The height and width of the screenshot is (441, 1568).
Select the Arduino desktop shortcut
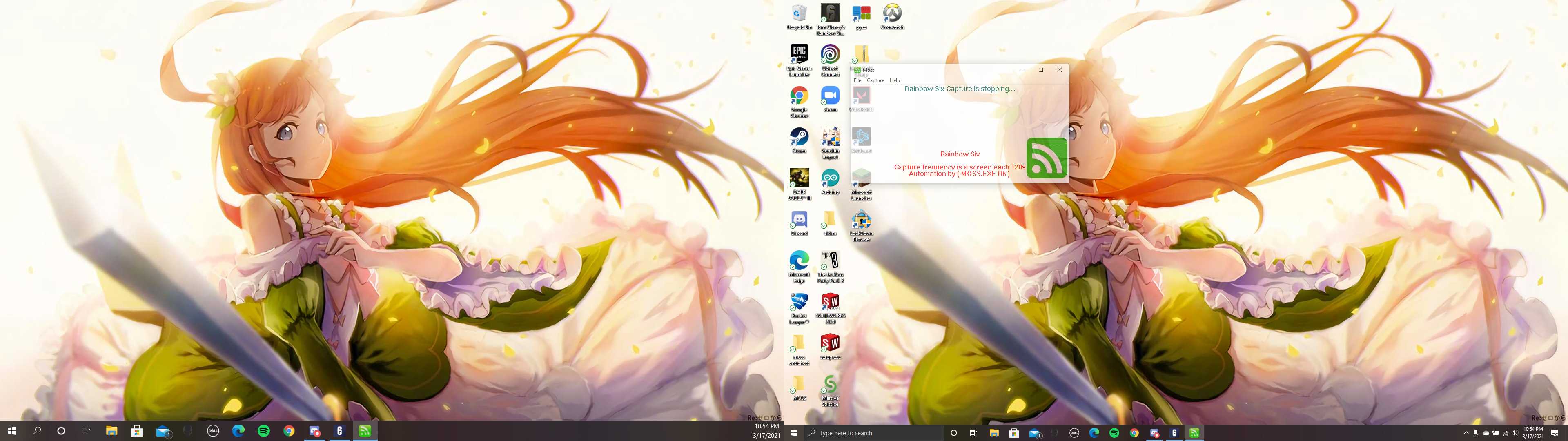point(830,182)
